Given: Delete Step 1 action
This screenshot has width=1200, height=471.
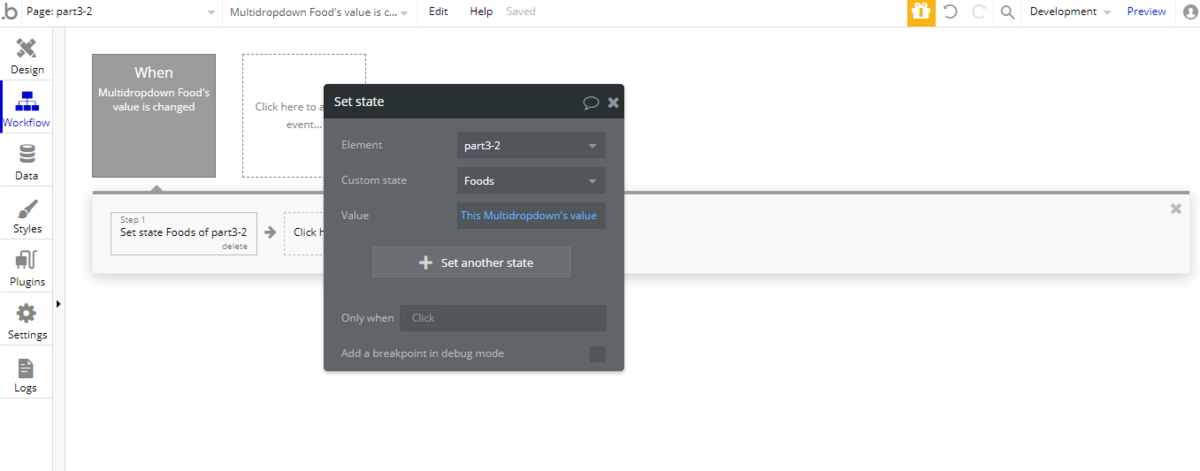Looking at the screenshot, I should tap(234, 246).
